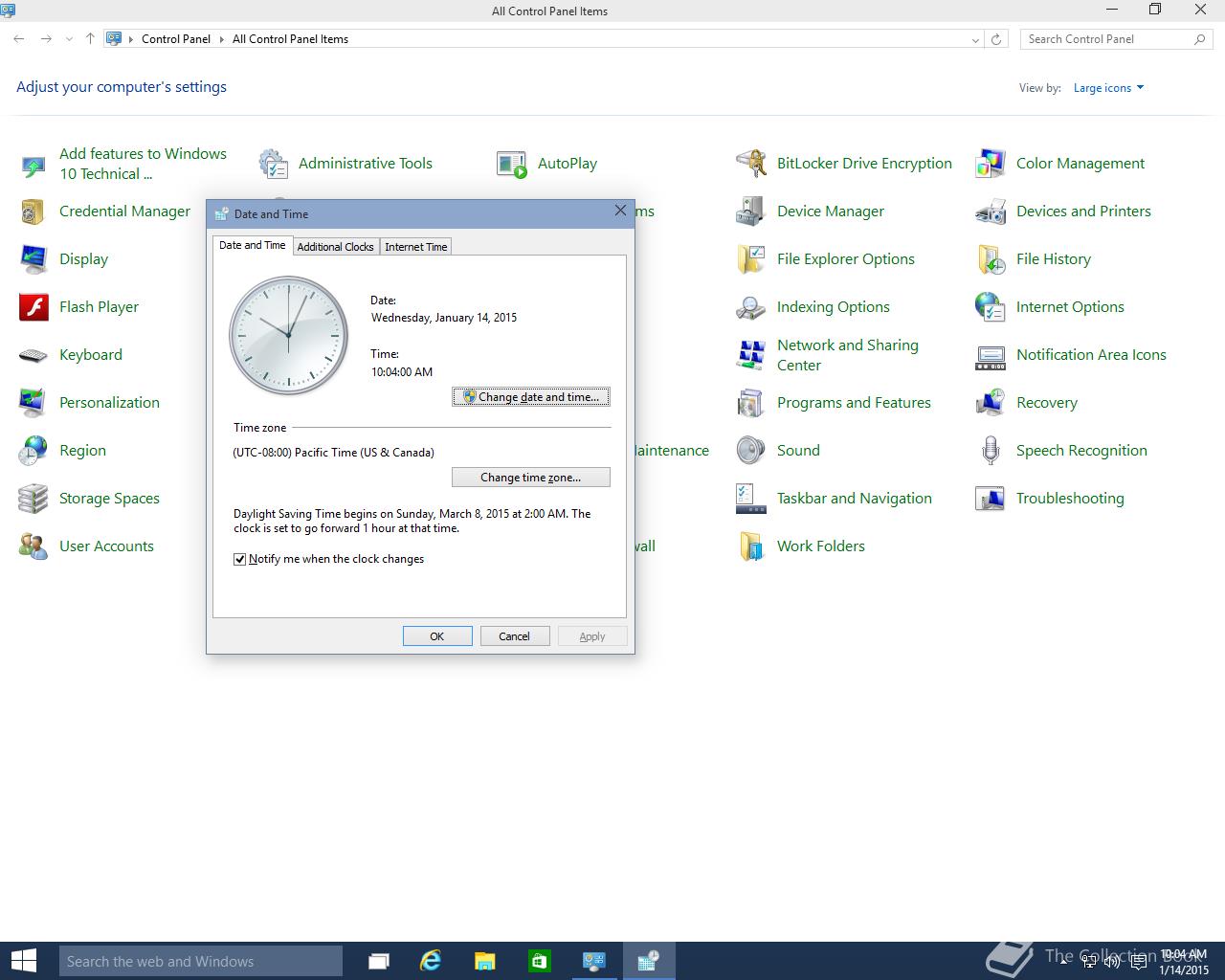The image size is (1225, 980).
Task: Open the Display monitor icon
Action: tap(33, 259)
